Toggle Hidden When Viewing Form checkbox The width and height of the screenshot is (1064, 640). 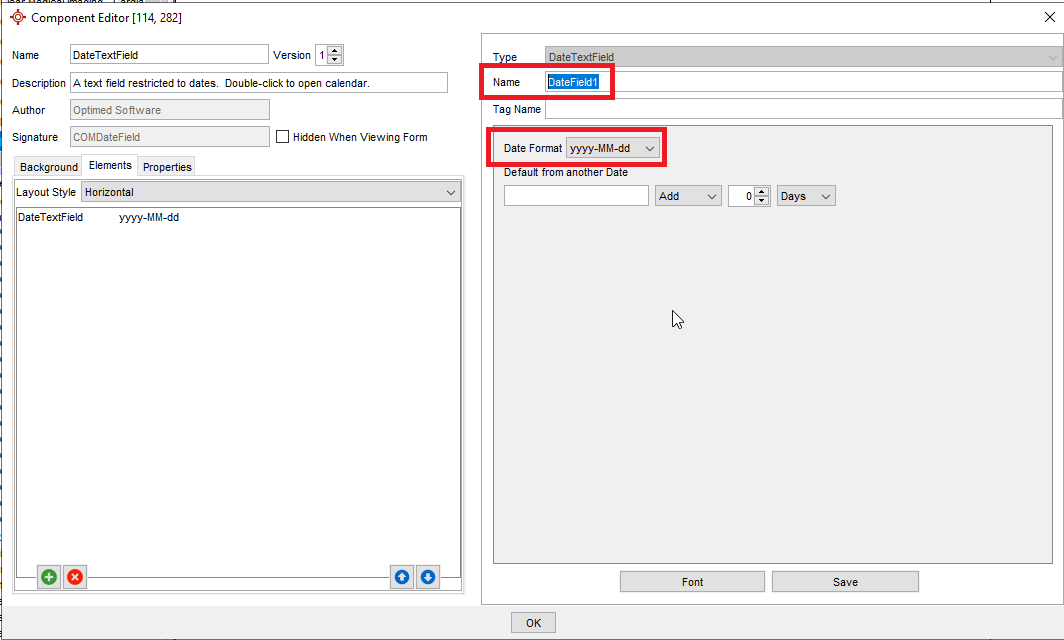283,137
